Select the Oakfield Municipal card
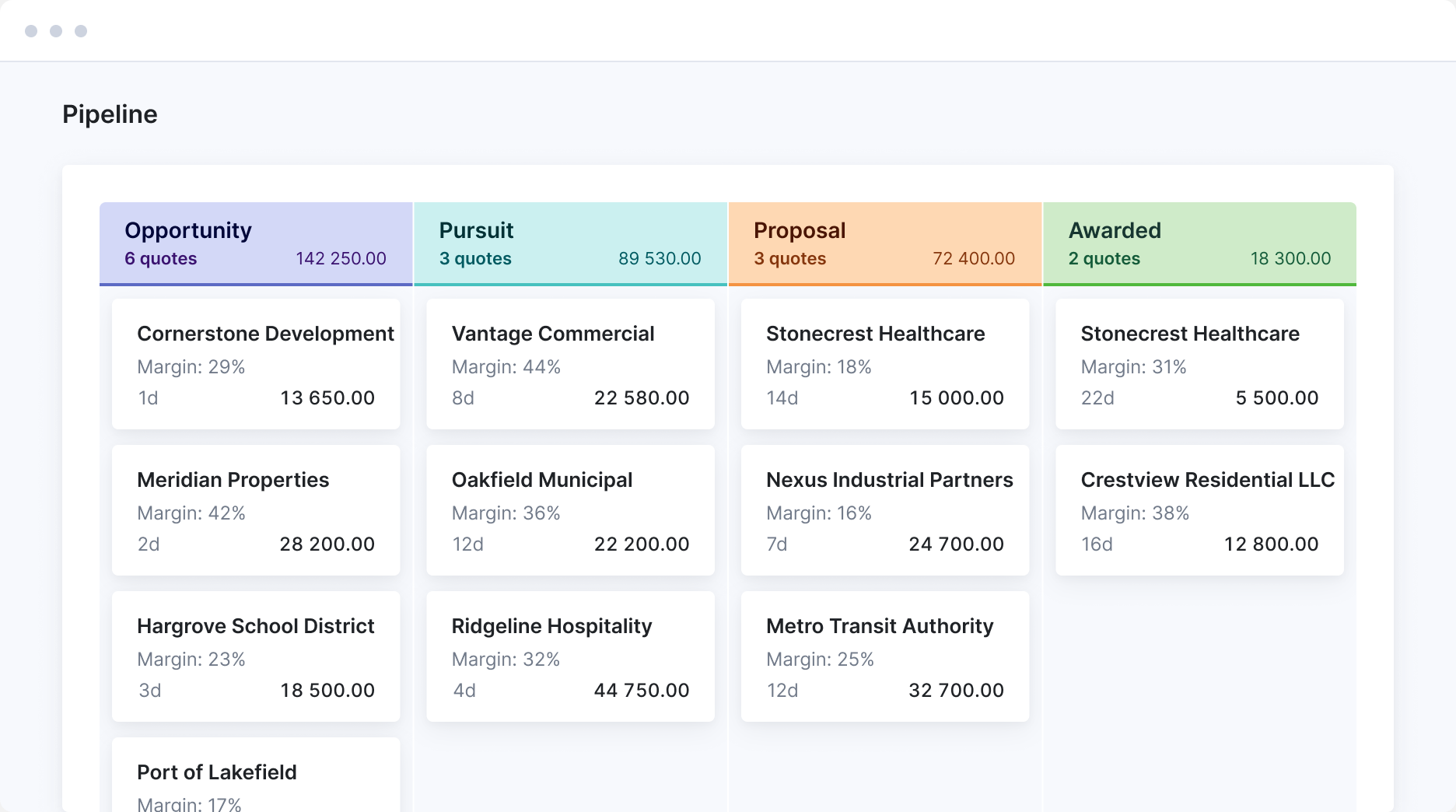The height and width of the screenshot is (812, 1456). coord(570,510)
